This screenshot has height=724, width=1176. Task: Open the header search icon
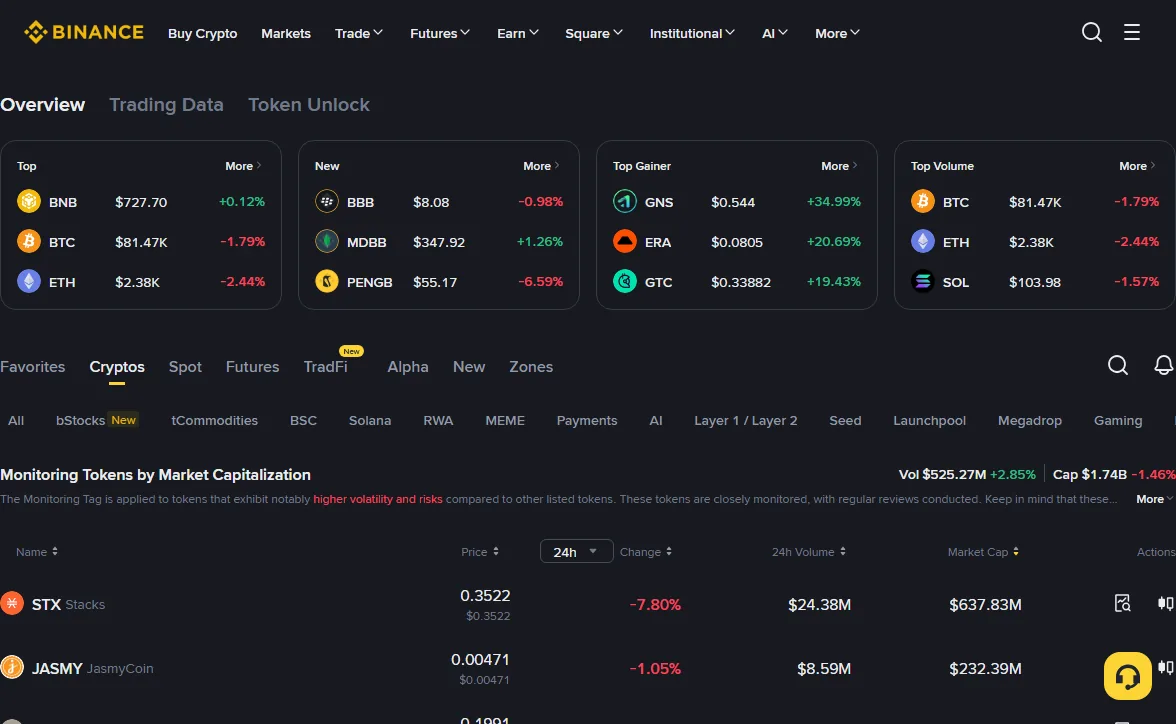(x=1091, y=32)
